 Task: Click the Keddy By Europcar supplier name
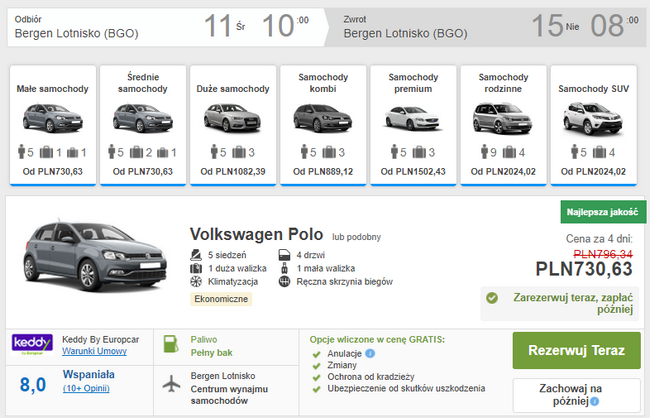pos(101,340)
